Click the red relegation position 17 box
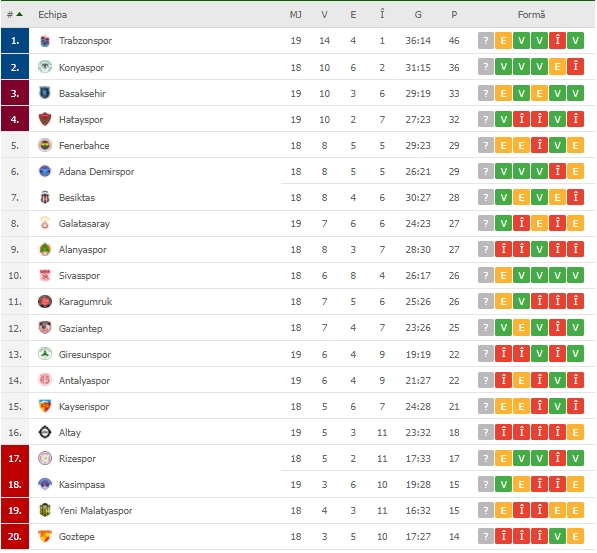 [x=15, y=458]
